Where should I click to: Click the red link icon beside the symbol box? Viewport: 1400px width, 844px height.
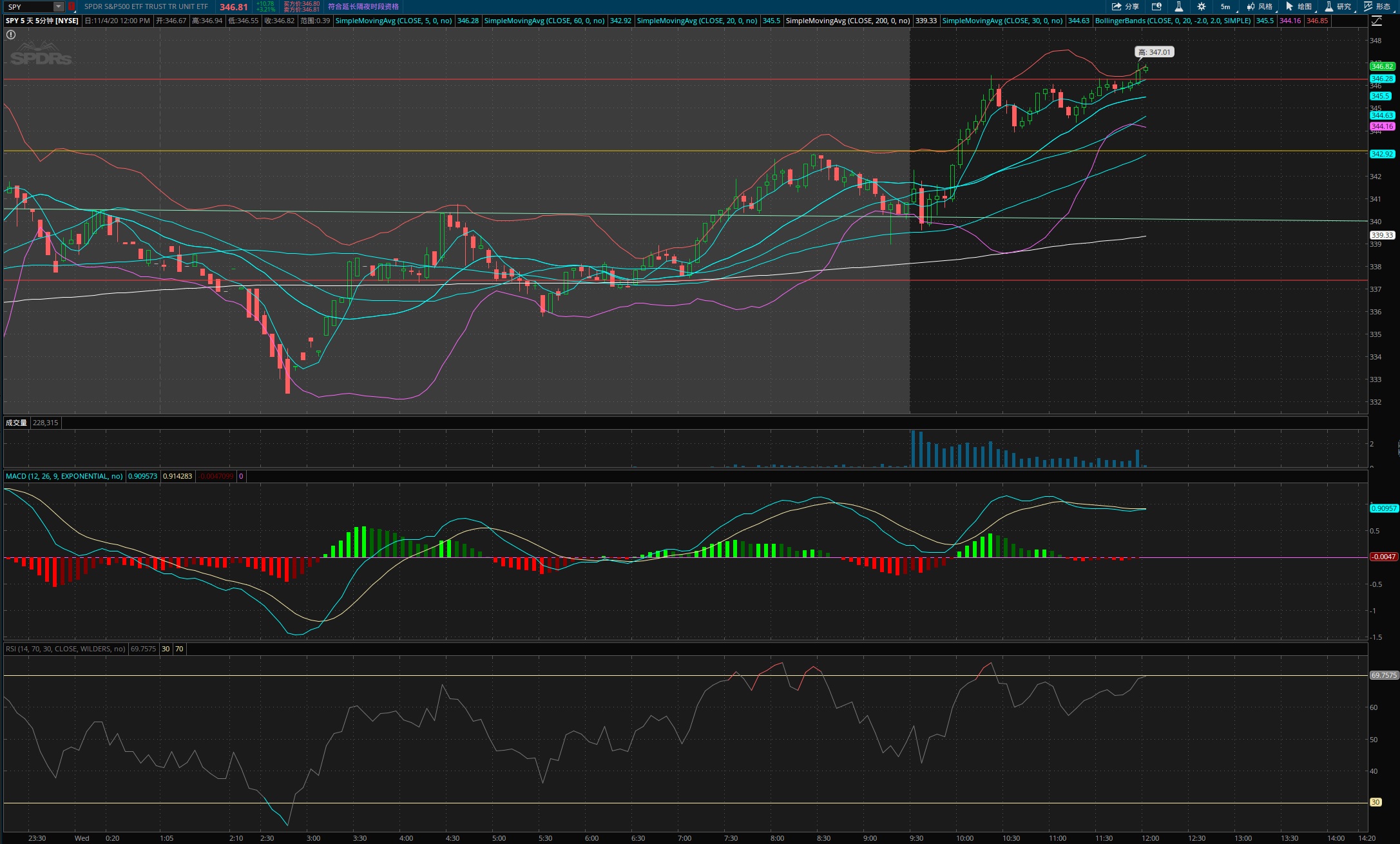coord(72,6)
